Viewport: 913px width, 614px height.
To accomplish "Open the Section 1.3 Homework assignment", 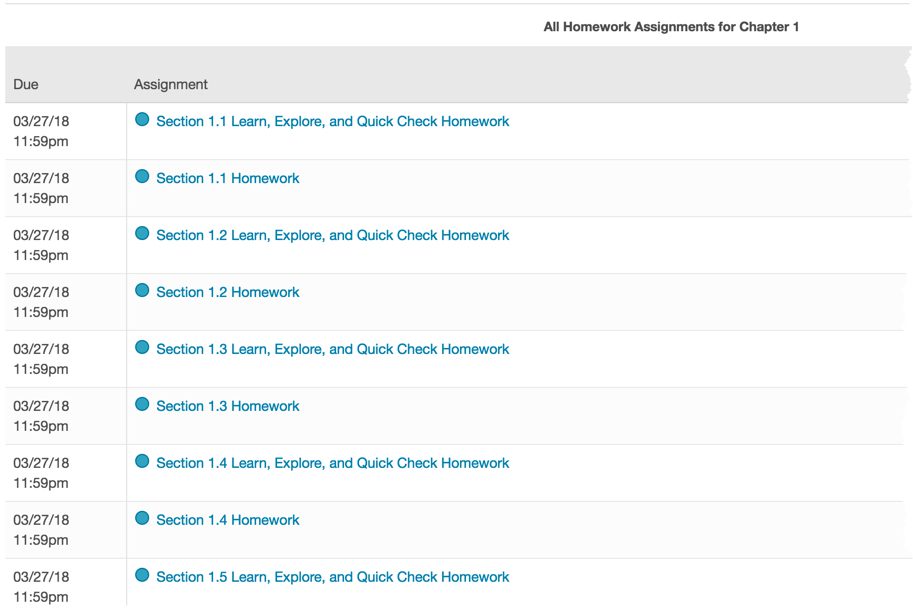I will 227,405.
